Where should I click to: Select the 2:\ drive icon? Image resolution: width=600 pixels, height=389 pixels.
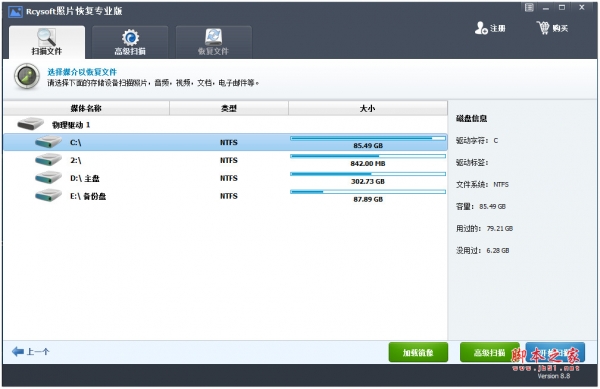point(48,160)
